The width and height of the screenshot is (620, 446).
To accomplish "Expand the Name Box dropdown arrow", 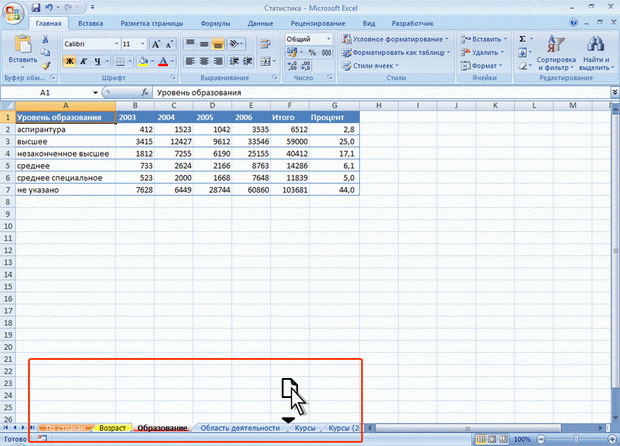I will click(x=95, y=93).
